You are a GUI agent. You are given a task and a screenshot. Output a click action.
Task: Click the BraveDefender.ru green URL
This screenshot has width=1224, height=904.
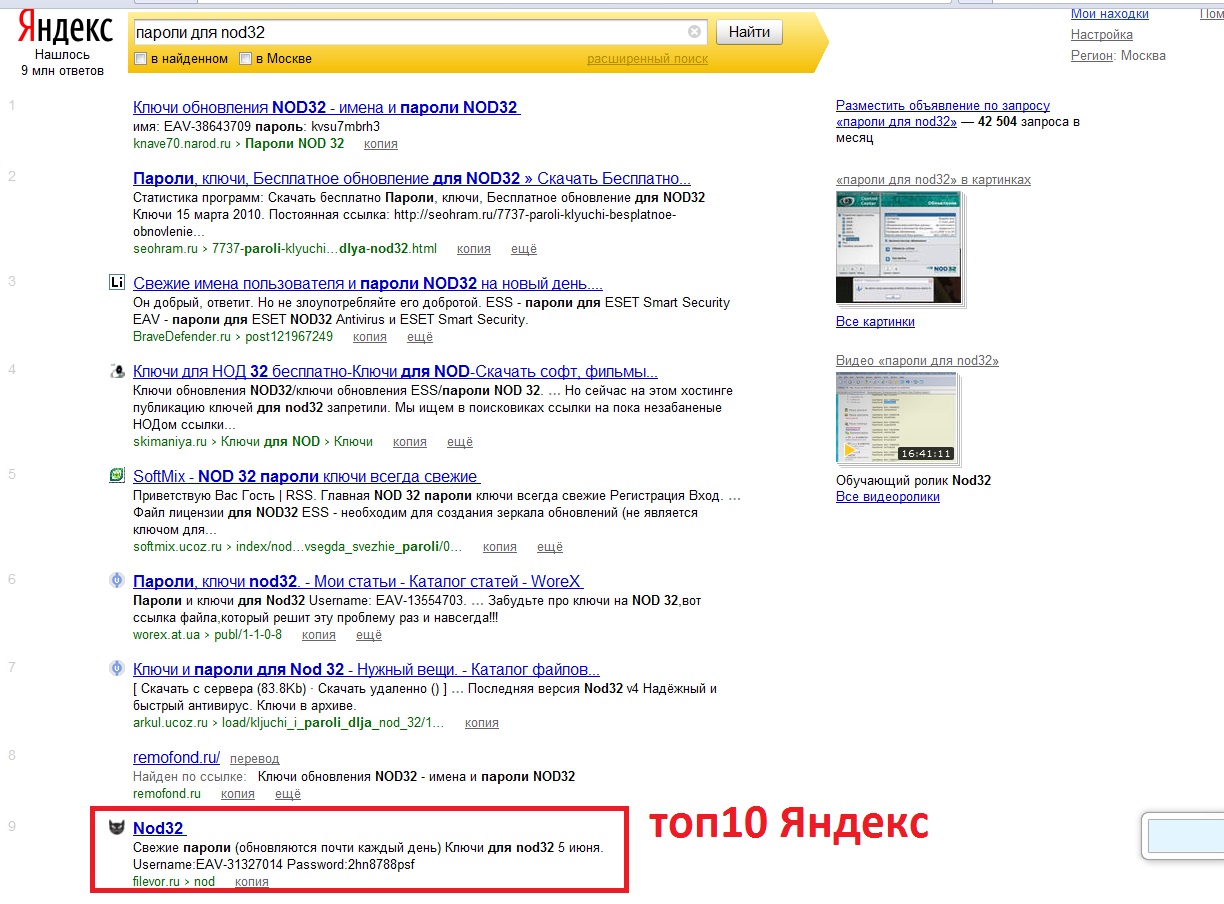tap(182, 337)
